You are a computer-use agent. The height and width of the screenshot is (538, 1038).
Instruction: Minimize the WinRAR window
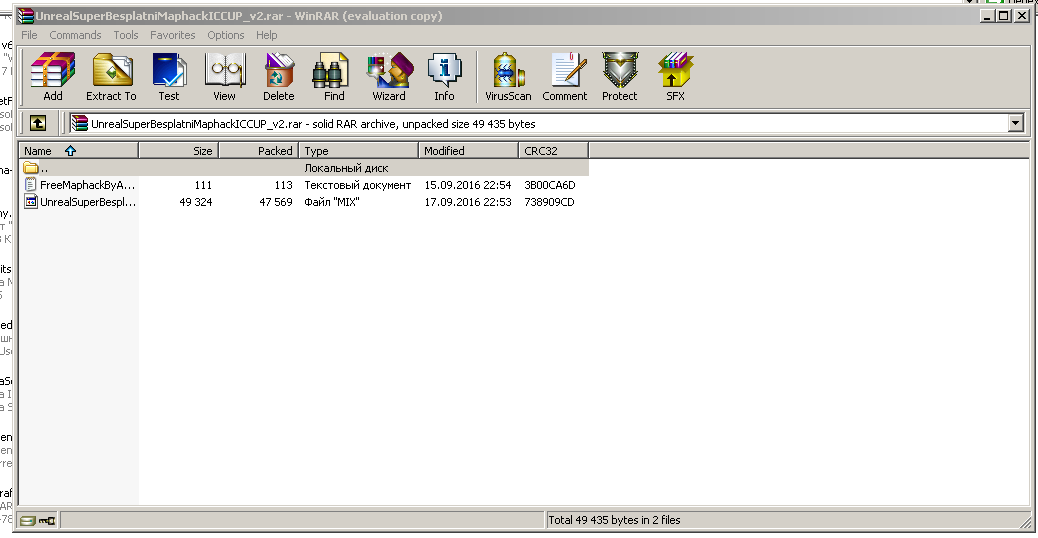(988, 16)
